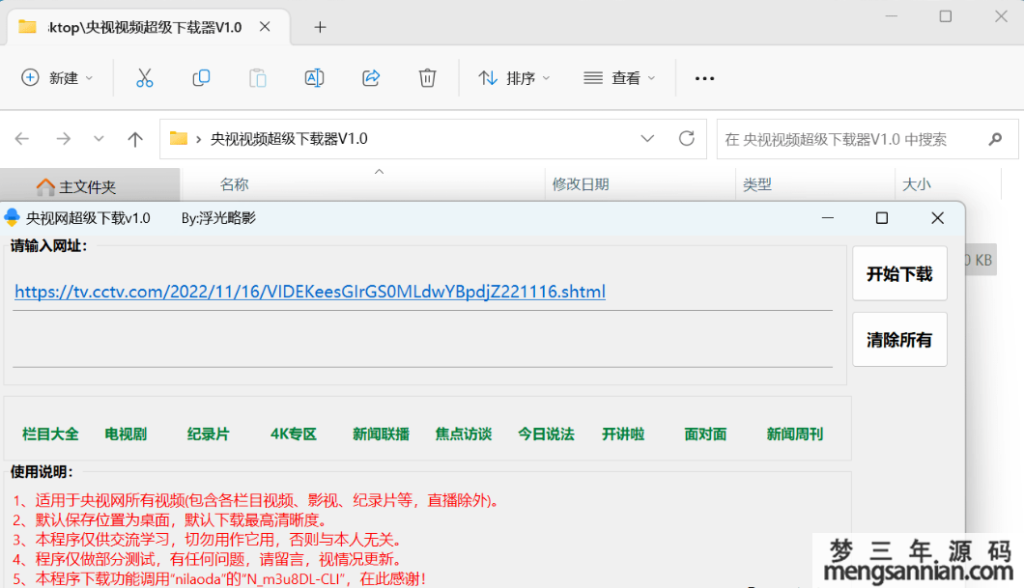
Task: Refresh the Explorer folder view
Action: 686,139
